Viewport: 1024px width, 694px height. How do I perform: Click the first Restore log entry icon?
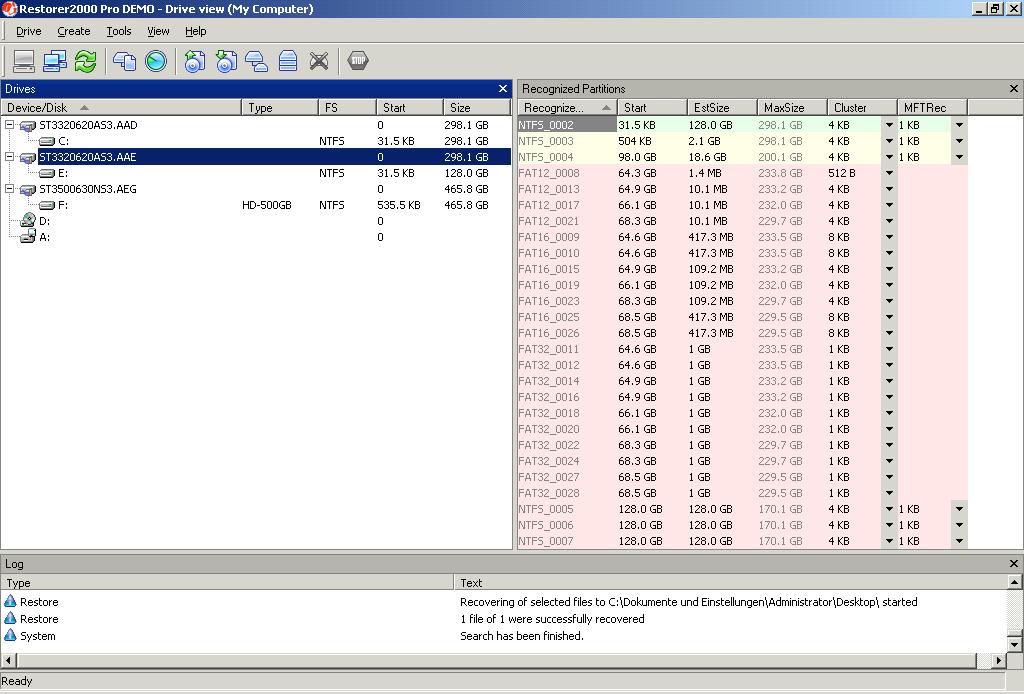(x=10, y=601)
